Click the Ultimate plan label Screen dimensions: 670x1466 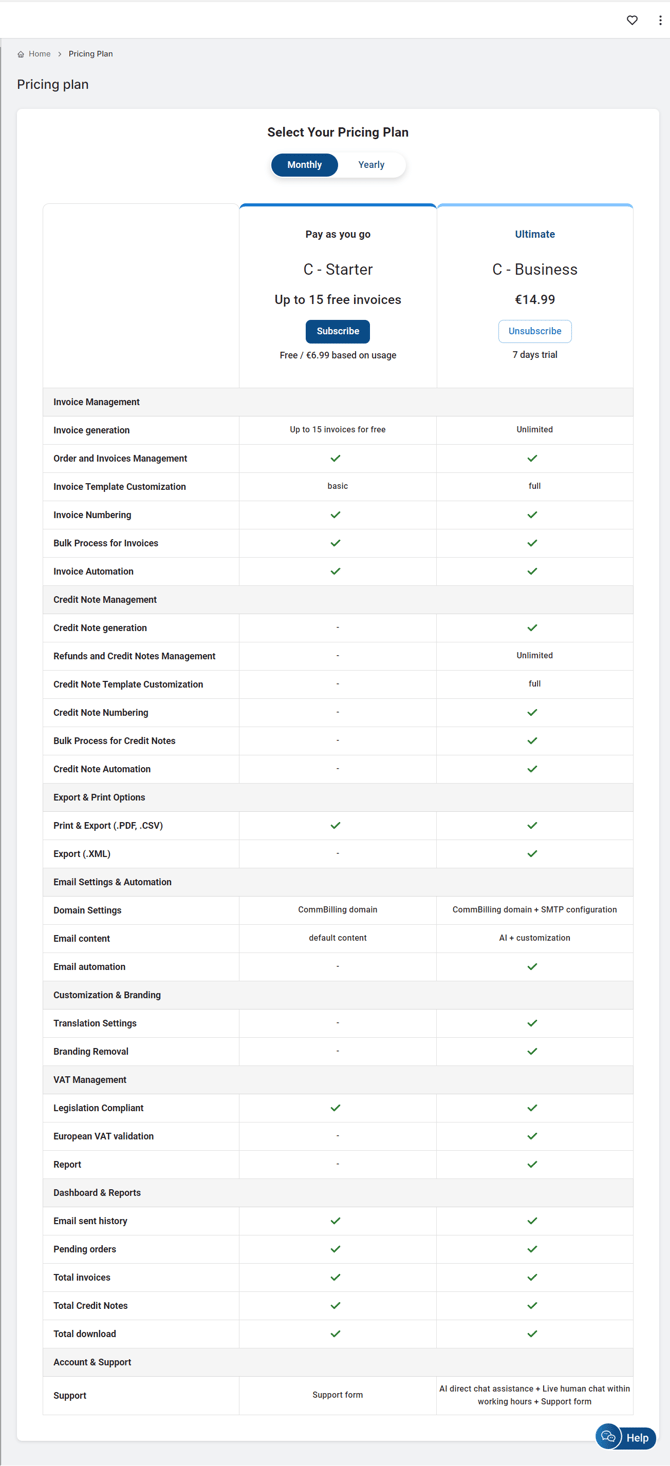click(x=535, y=234)
